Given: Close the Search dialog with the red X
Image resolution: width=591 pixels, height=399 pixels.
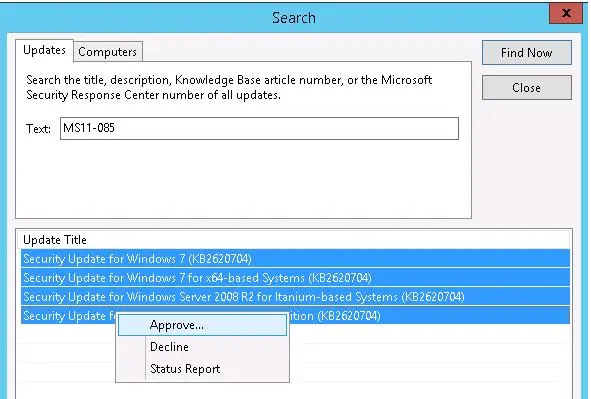Looking at the screenshot, I should click(x=566, y=14).
